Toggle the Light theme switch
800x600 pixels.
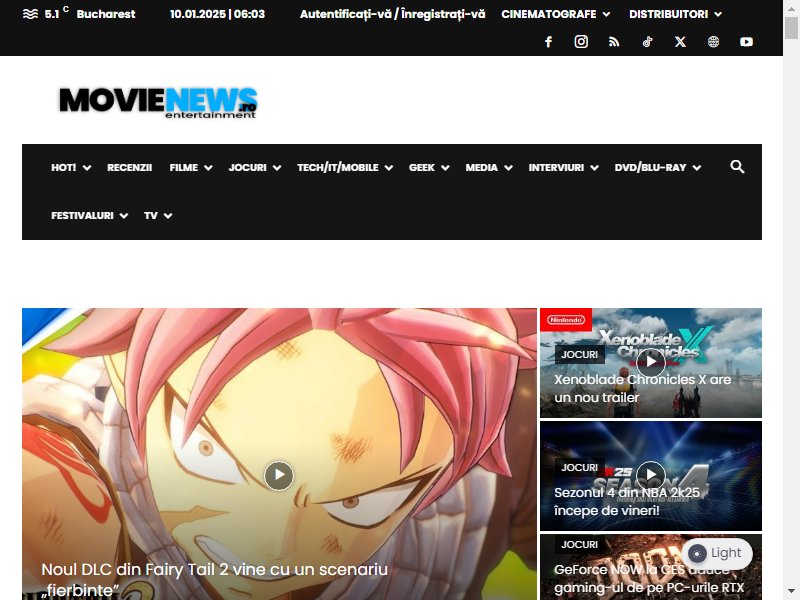pyautogui.click(x=717, y=553)
